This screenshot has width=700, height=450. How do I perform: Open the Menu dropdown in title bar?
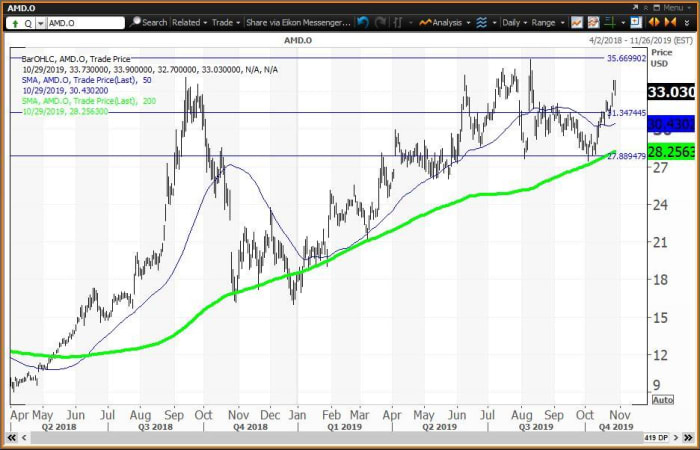pyautogui.click(x=675, y=8)
